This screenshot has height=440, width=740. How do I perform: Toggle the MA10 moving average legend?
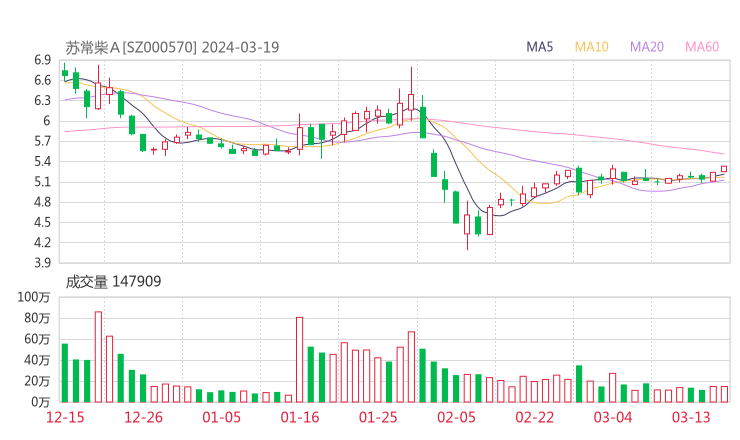(591, 47)
